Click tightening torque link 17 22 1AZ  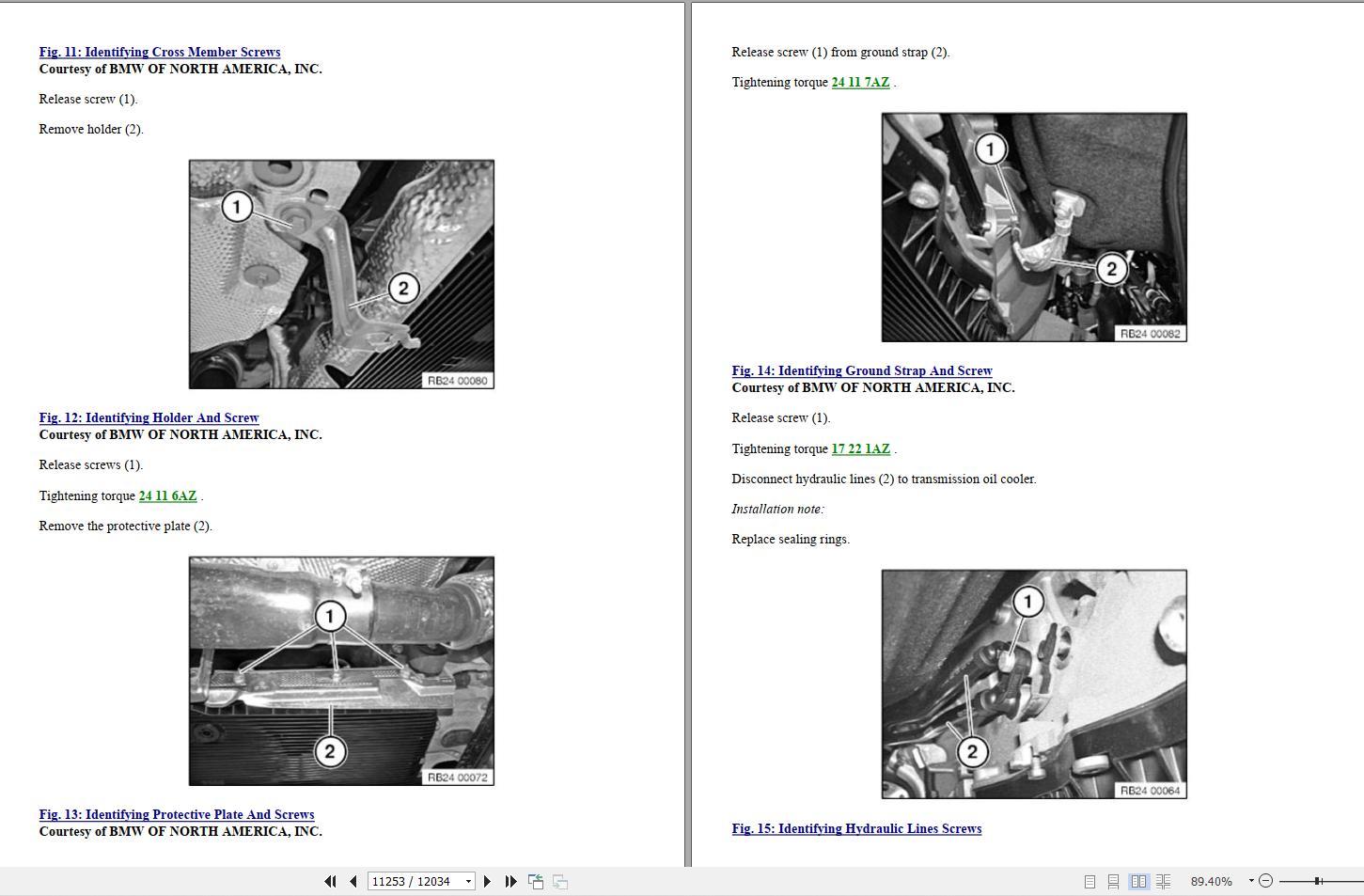(x=860, y=449)
